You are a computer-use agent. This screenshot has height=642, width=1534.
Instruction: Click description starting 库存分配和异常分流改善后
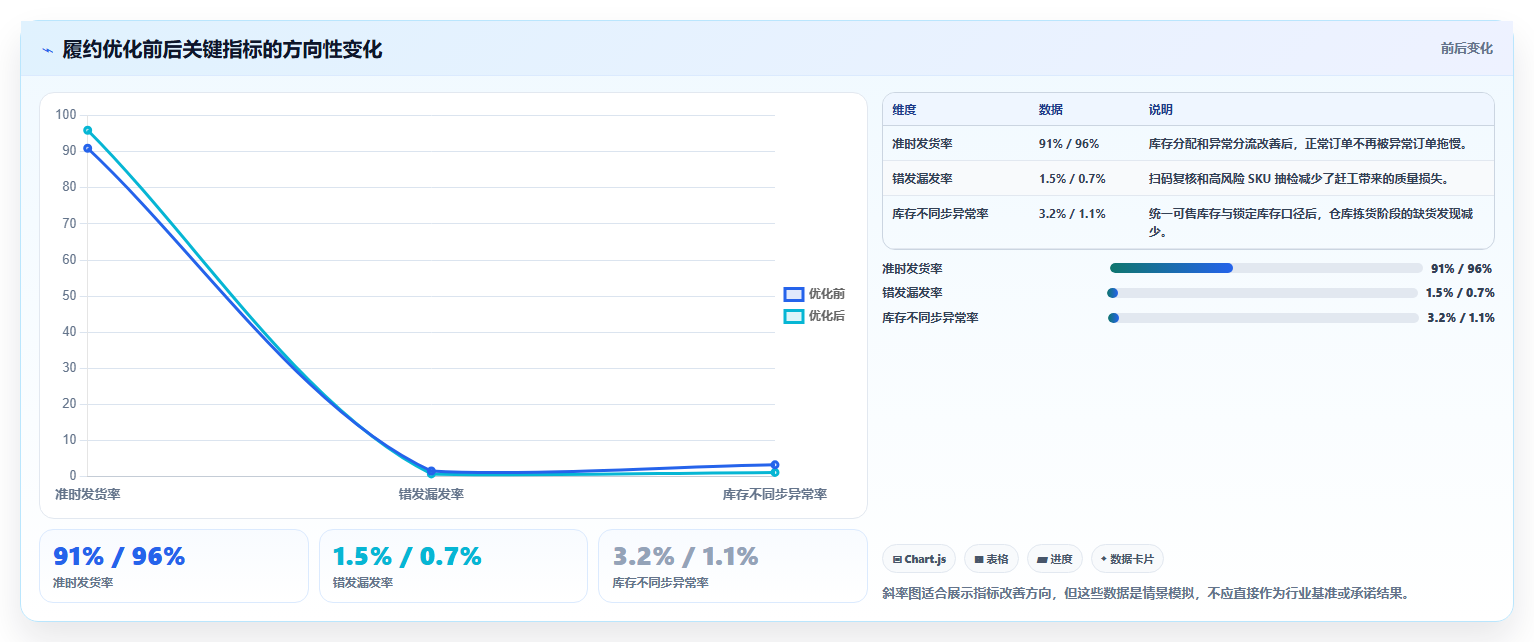pos(1308,144)
